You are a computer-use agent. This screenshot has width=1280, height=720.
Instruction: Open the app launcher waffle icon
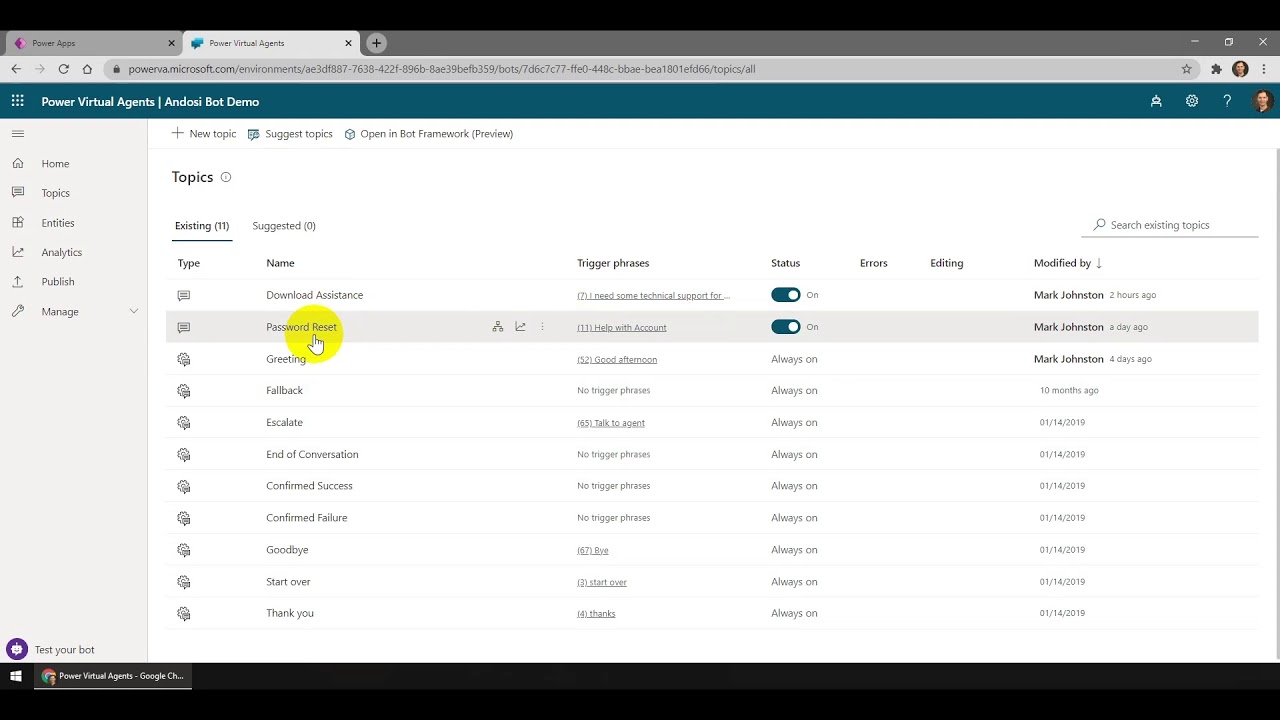(x=17, y=101)
